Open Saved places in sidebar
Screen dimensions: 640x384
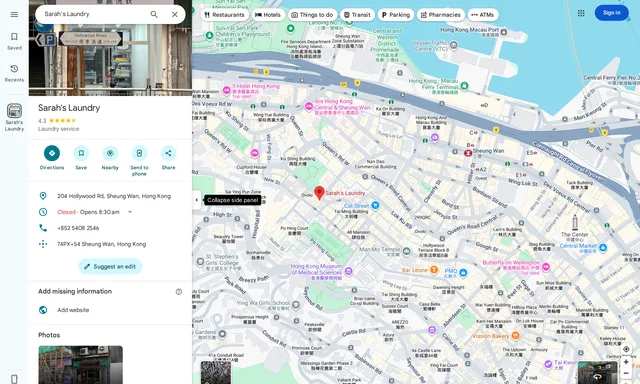pyautogui.click(x=14, y=41)
